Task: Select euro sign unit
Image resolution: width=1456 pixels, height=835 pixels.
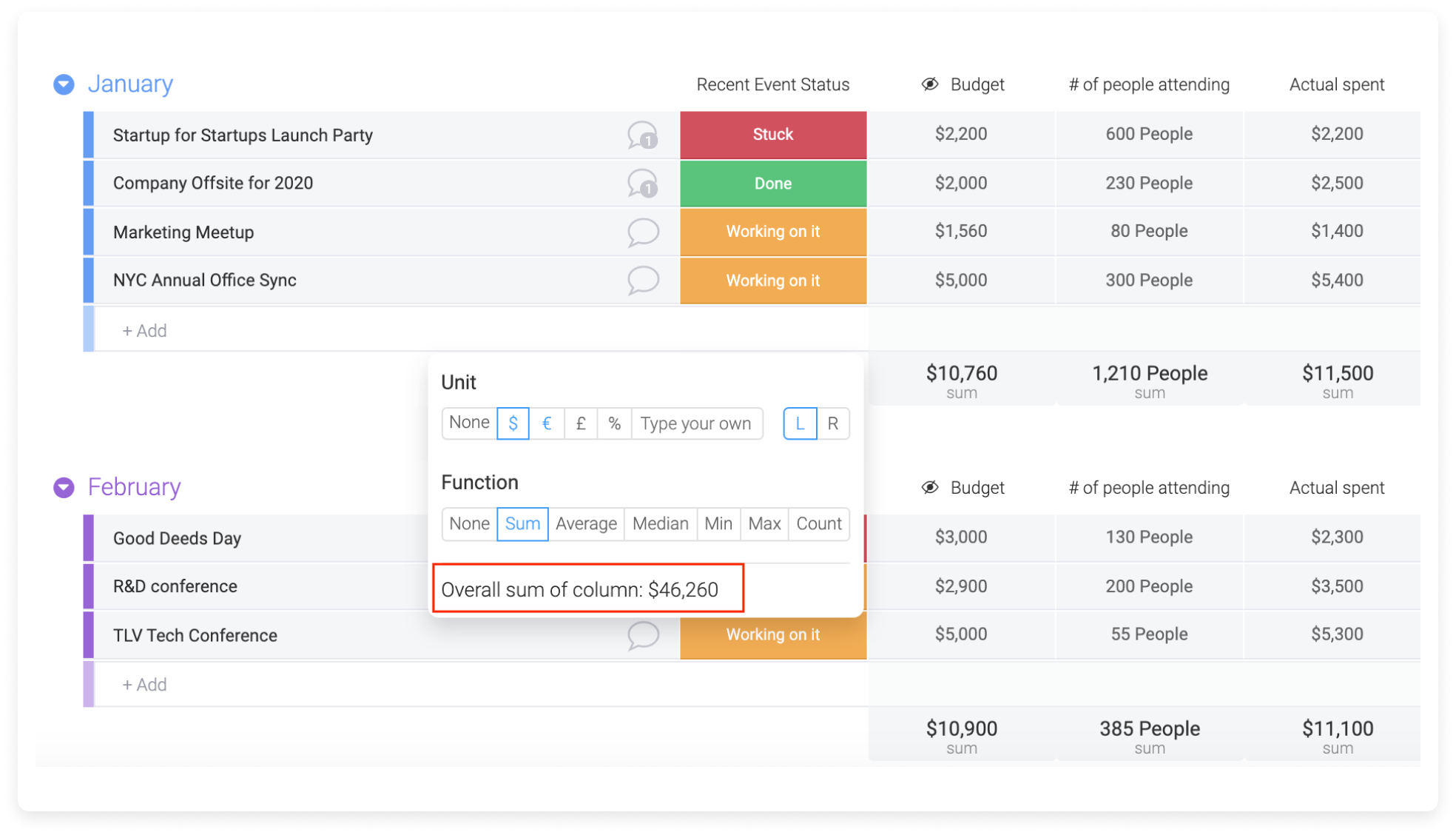Action: (547, 423)
